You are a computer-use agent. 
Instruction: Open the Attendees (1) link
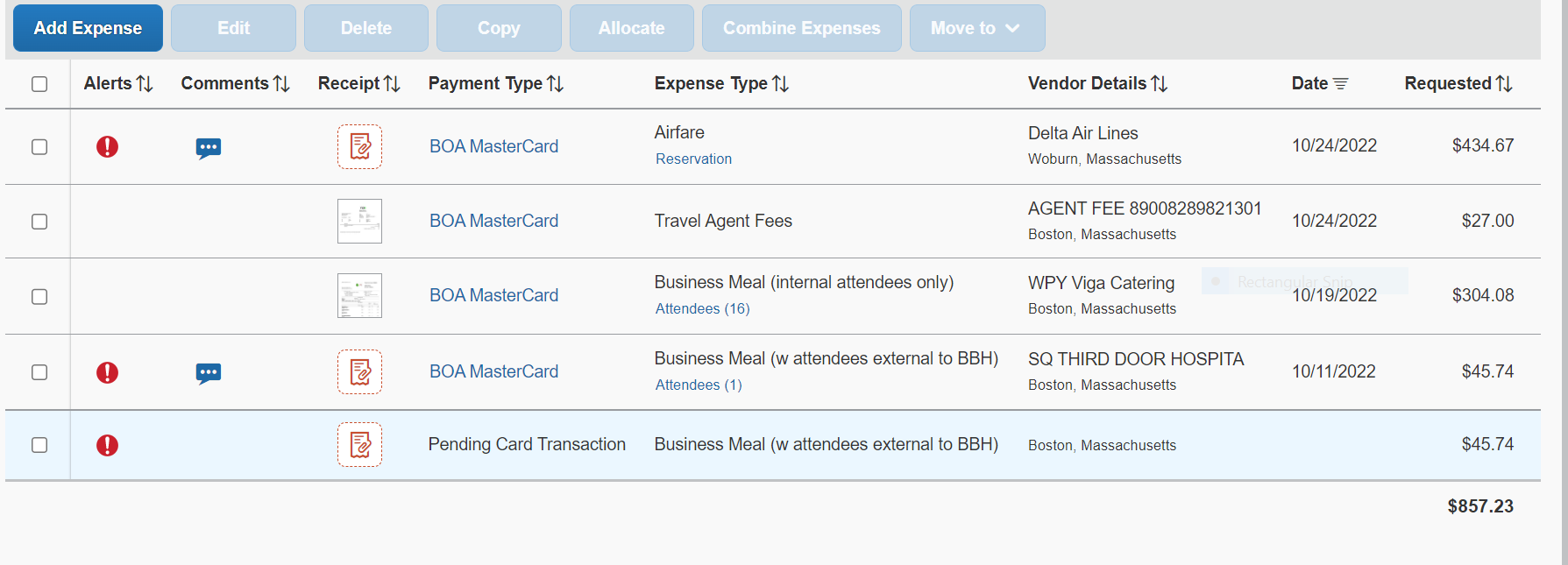coord(699,385)
